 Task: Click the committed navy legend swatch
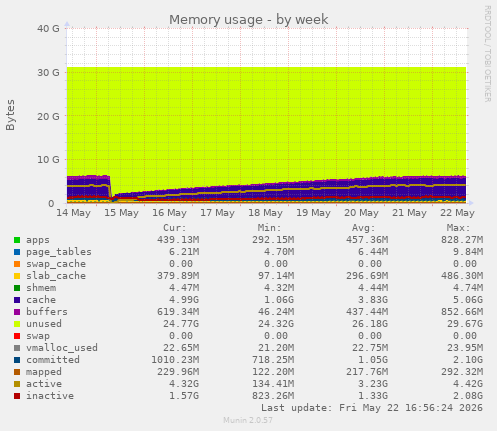click(x=17, y=360)
